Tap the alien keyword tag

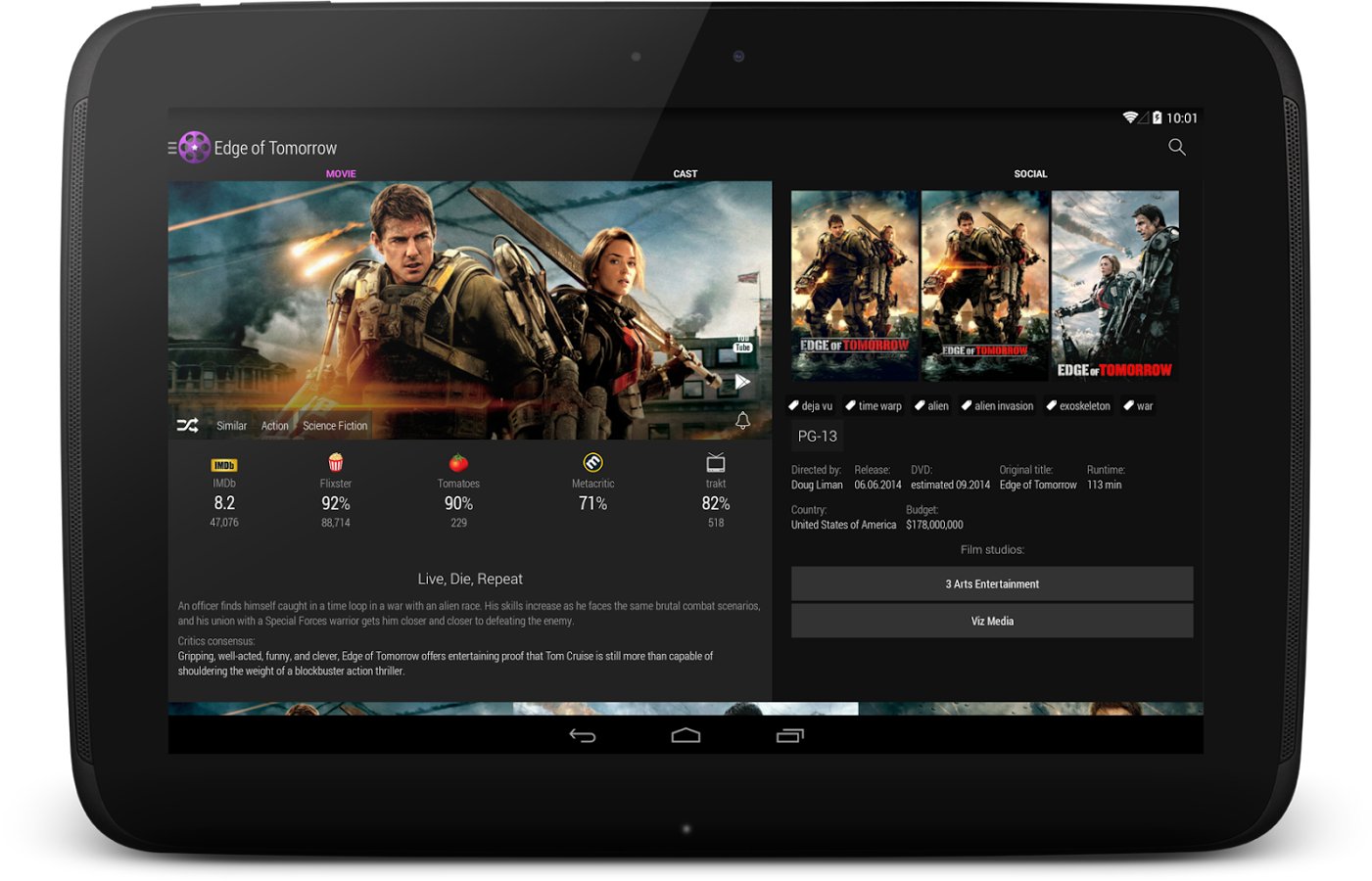pyautogui.click(x=931, y=405)
